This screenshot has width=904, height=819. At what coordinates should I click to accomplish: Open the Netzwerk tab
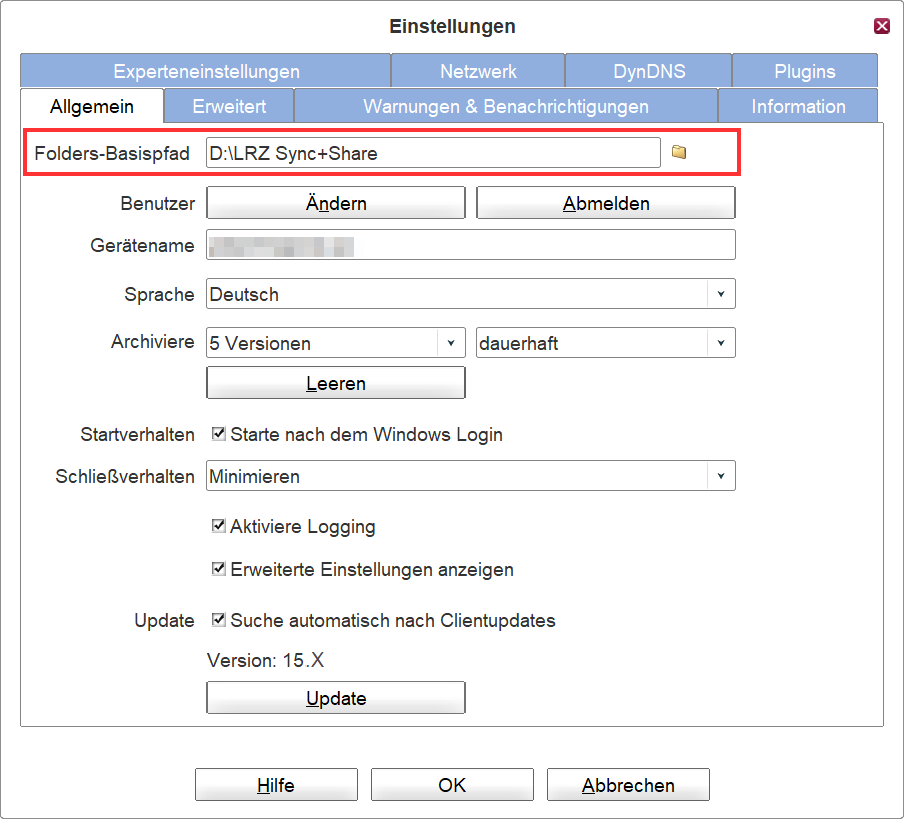point(478,72)
